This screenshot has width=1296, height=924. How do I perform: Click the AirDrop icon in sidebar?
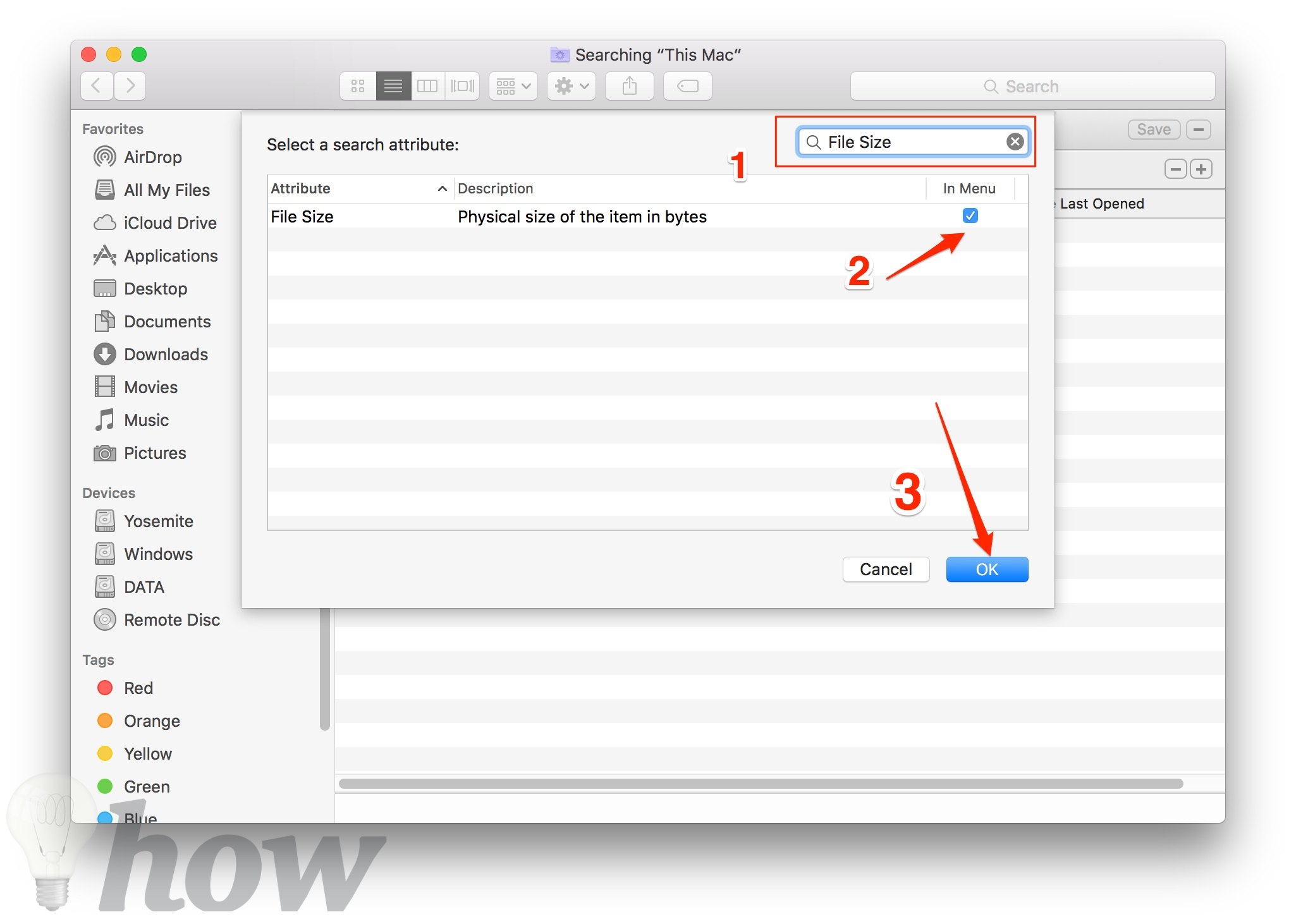[x=102, y=156]
